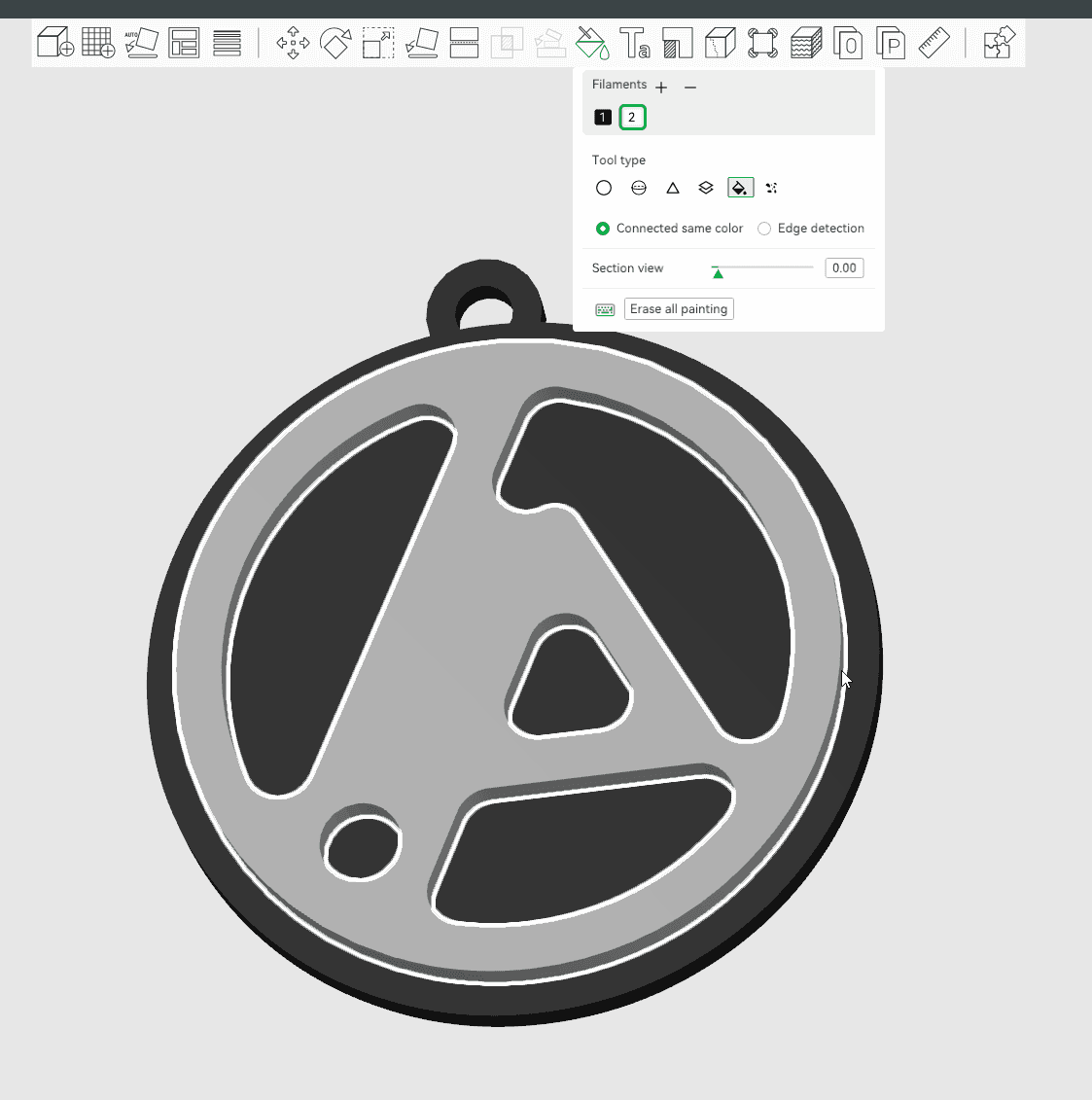Click the green Color painting bucket icon
The image size is (1092, 1100).
[592, 43]
